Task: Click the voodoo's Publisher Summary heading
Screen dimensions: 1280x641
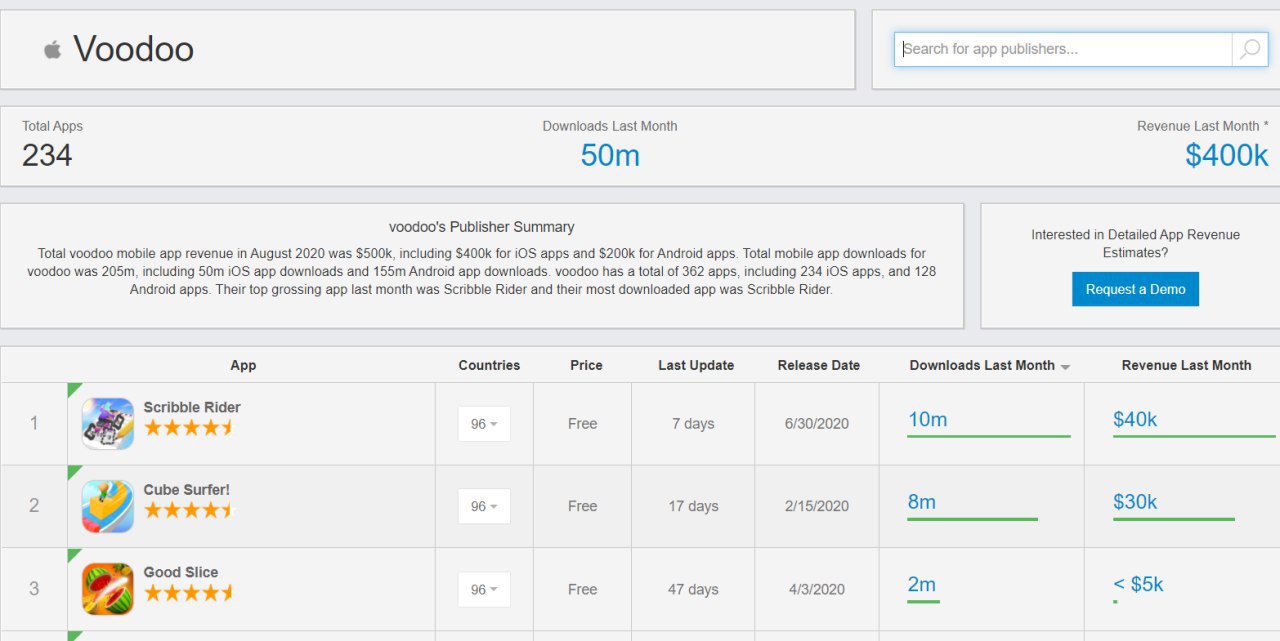Action: pos(482,227)
